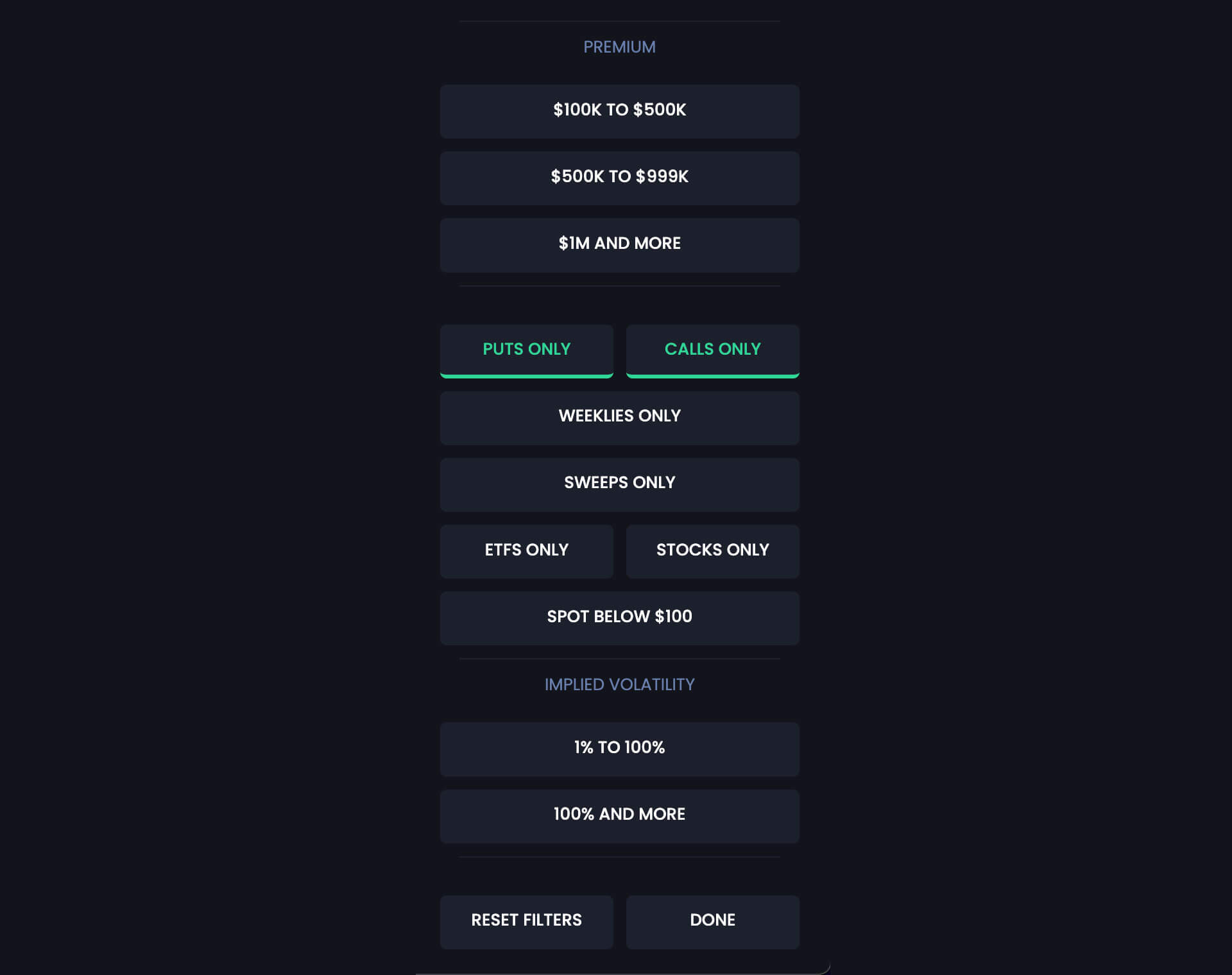The height and width of the screenshot is (975, 1232).
Task: Select $1M AND MORE premium range
Action: click(x=619, y=244)
